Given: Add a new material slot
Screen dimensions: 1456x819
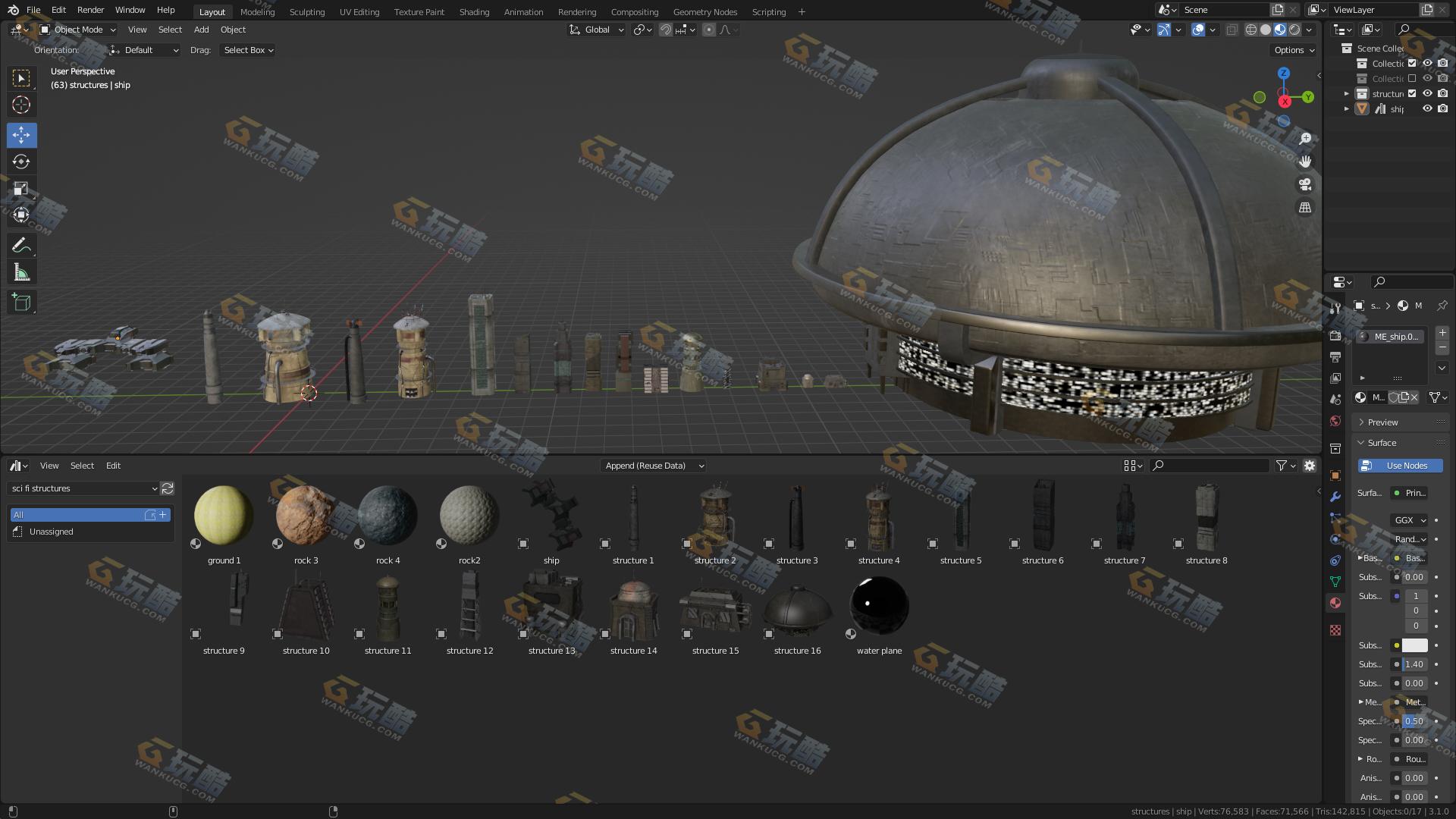Looking at the screenshot, I should pyautogui.click(x=1442, y=333).
